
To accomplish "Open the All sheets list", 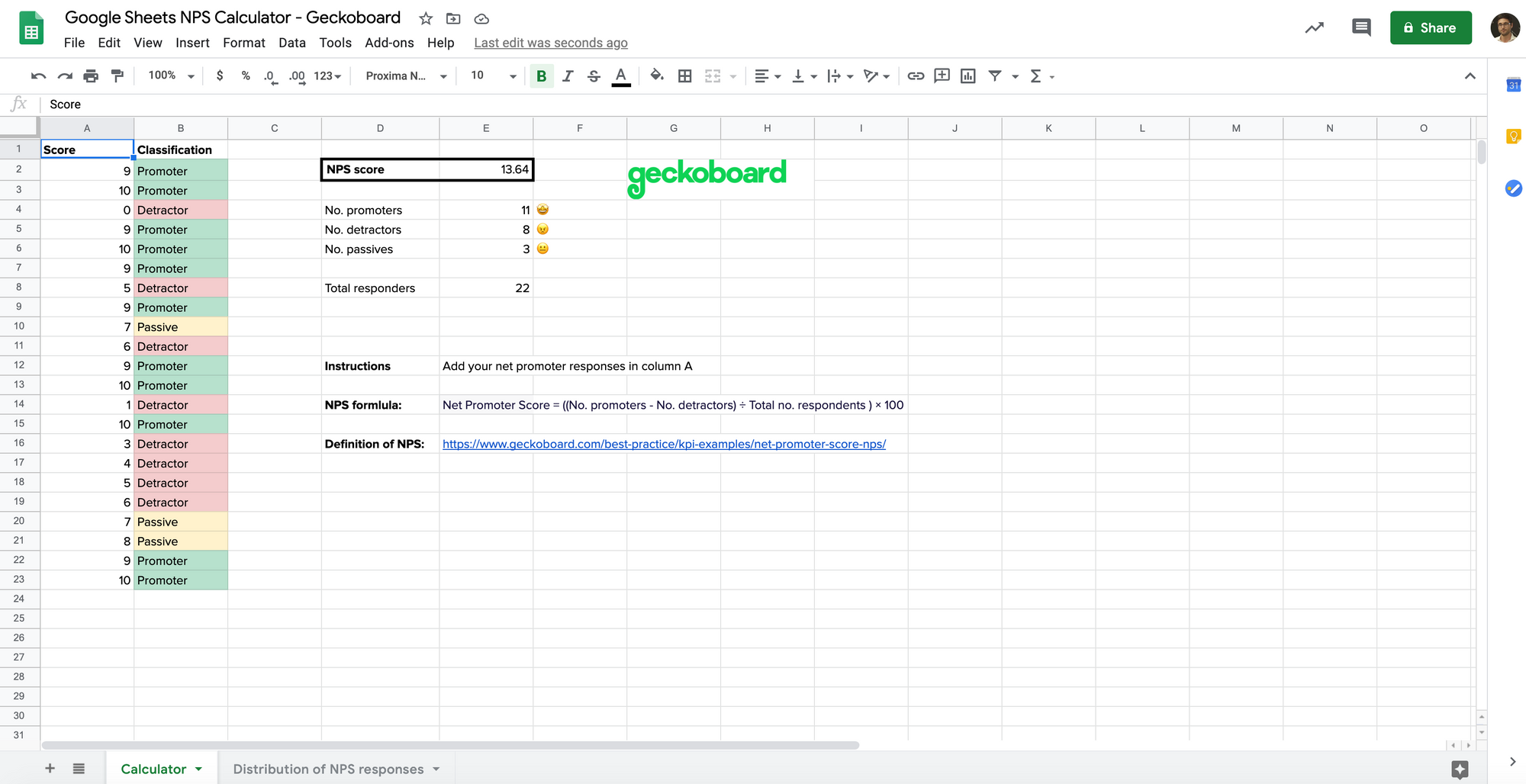I will coord(79,768).
